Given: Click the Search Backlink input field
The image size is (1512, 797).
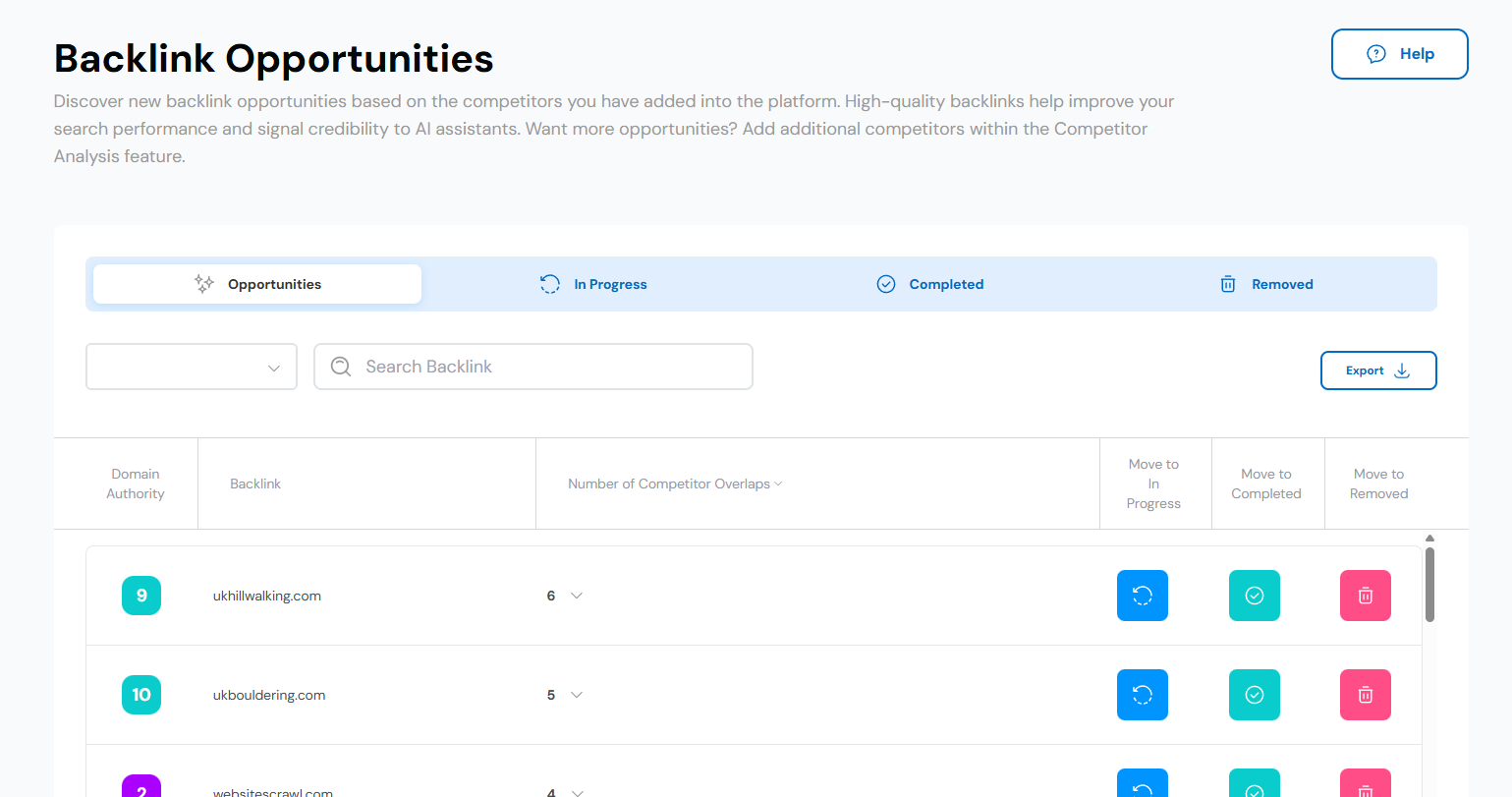Looking at the screenshot, I should 533,367.
